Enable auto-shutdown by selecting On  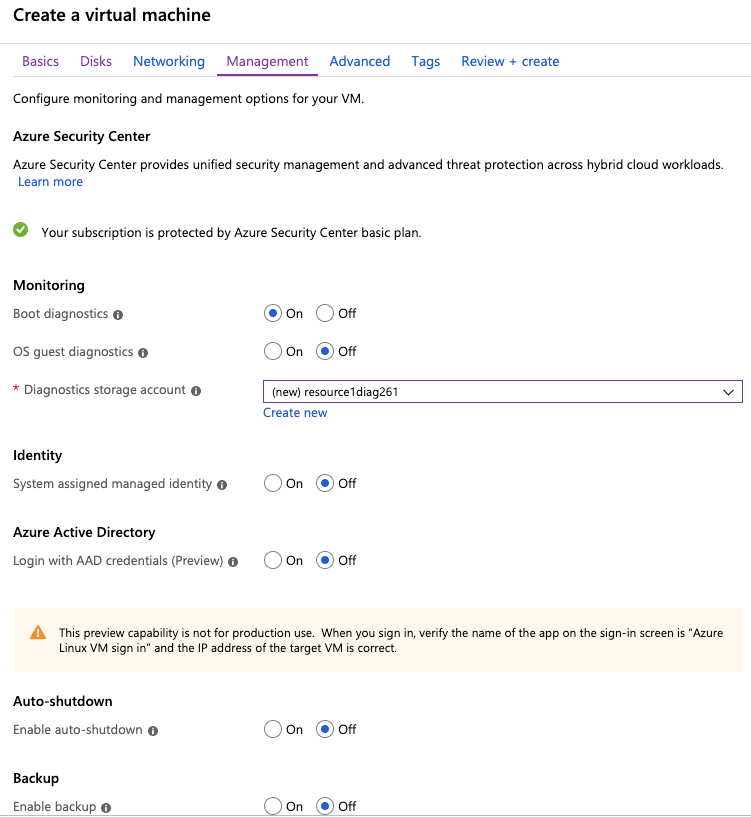coord(273,729)
